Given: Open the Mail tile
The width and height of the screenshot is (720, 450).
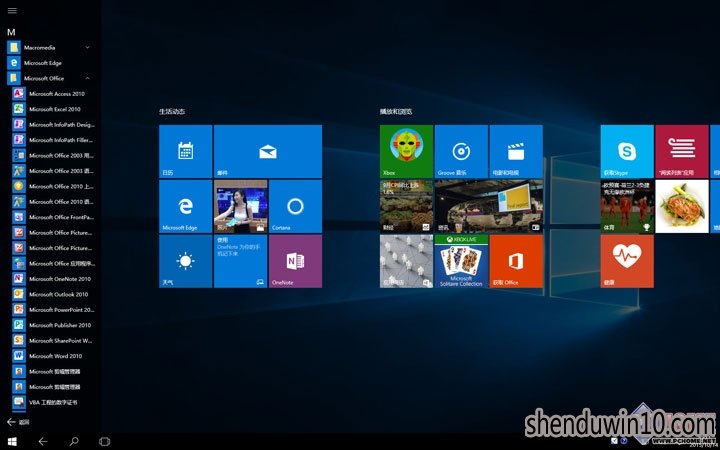Looking at the screenshot, I should [x=268, y=151].
